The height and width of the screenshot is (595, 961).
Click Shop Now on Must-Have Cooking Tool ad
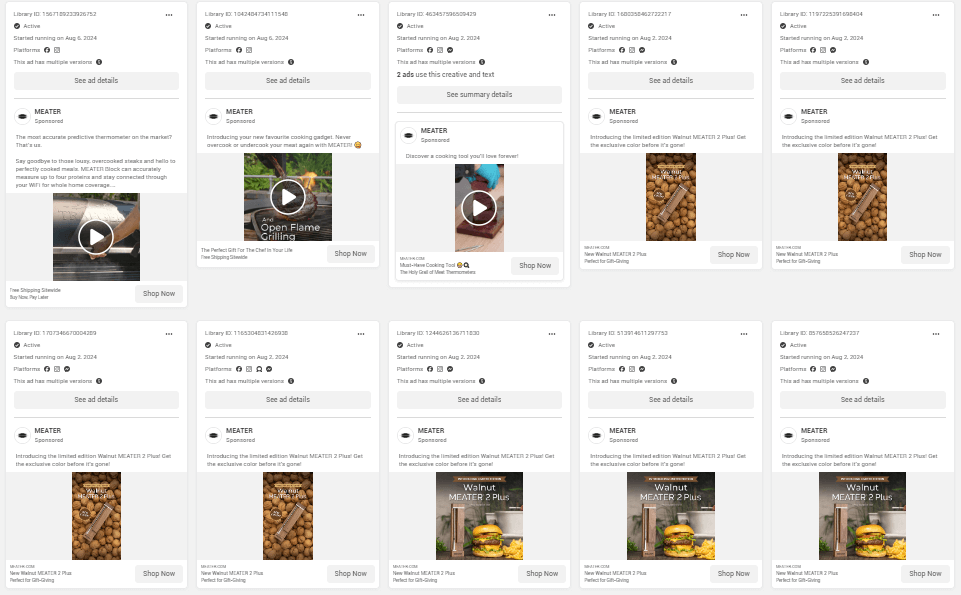(535, 265)
